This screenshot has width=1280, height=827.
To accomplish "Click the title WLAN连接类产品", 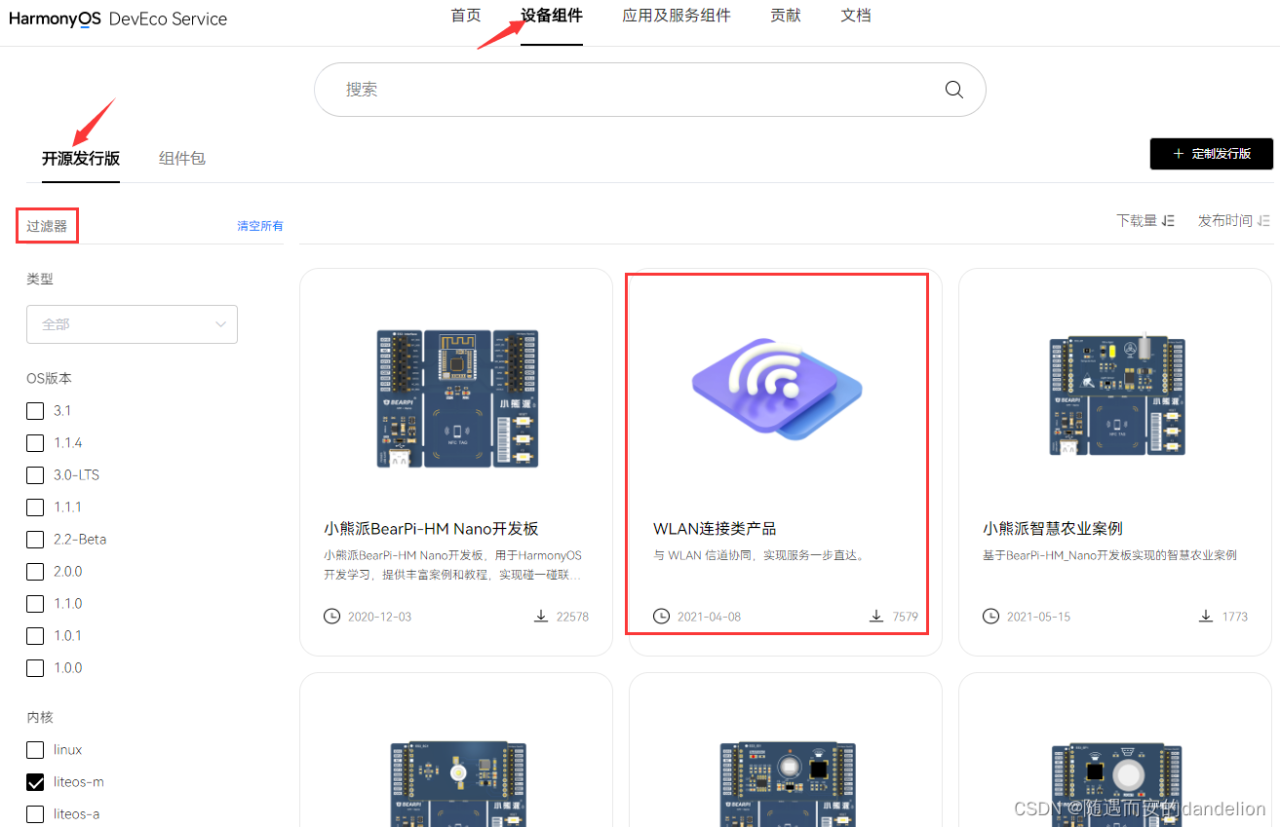I will point(715,528).
